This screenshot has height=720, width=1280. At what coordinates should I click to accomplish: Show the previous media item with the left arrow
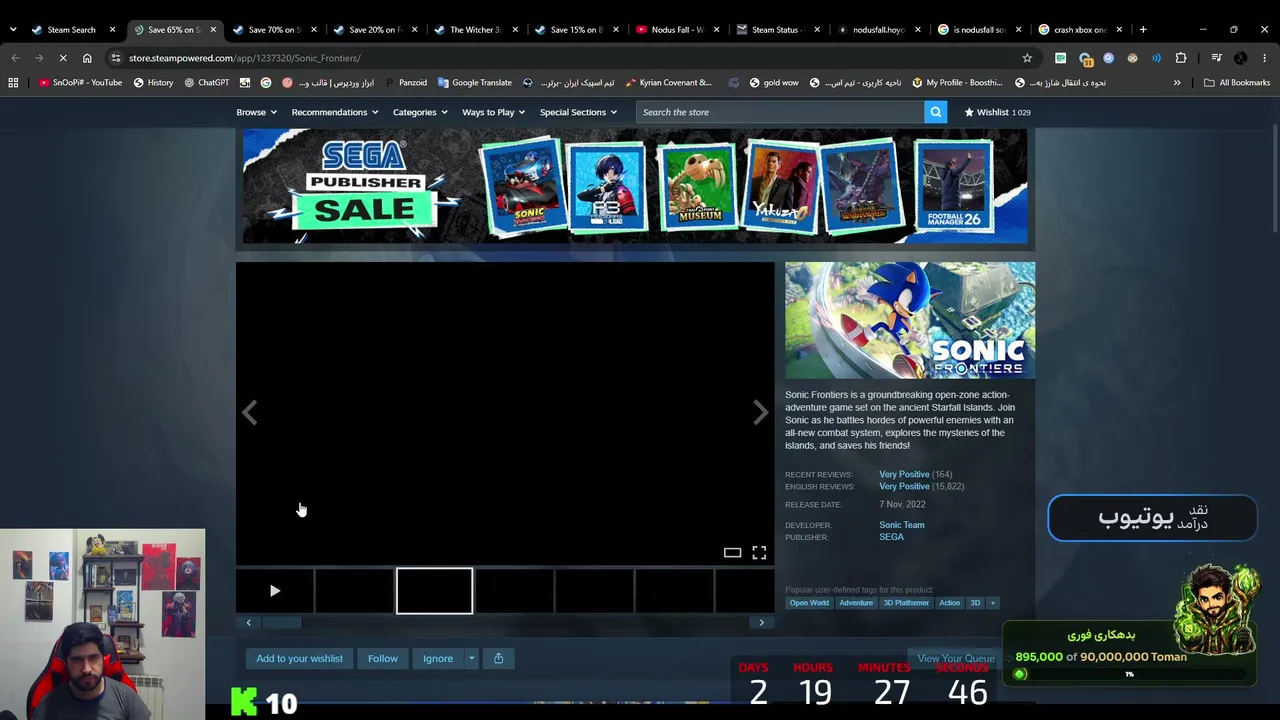250,413
